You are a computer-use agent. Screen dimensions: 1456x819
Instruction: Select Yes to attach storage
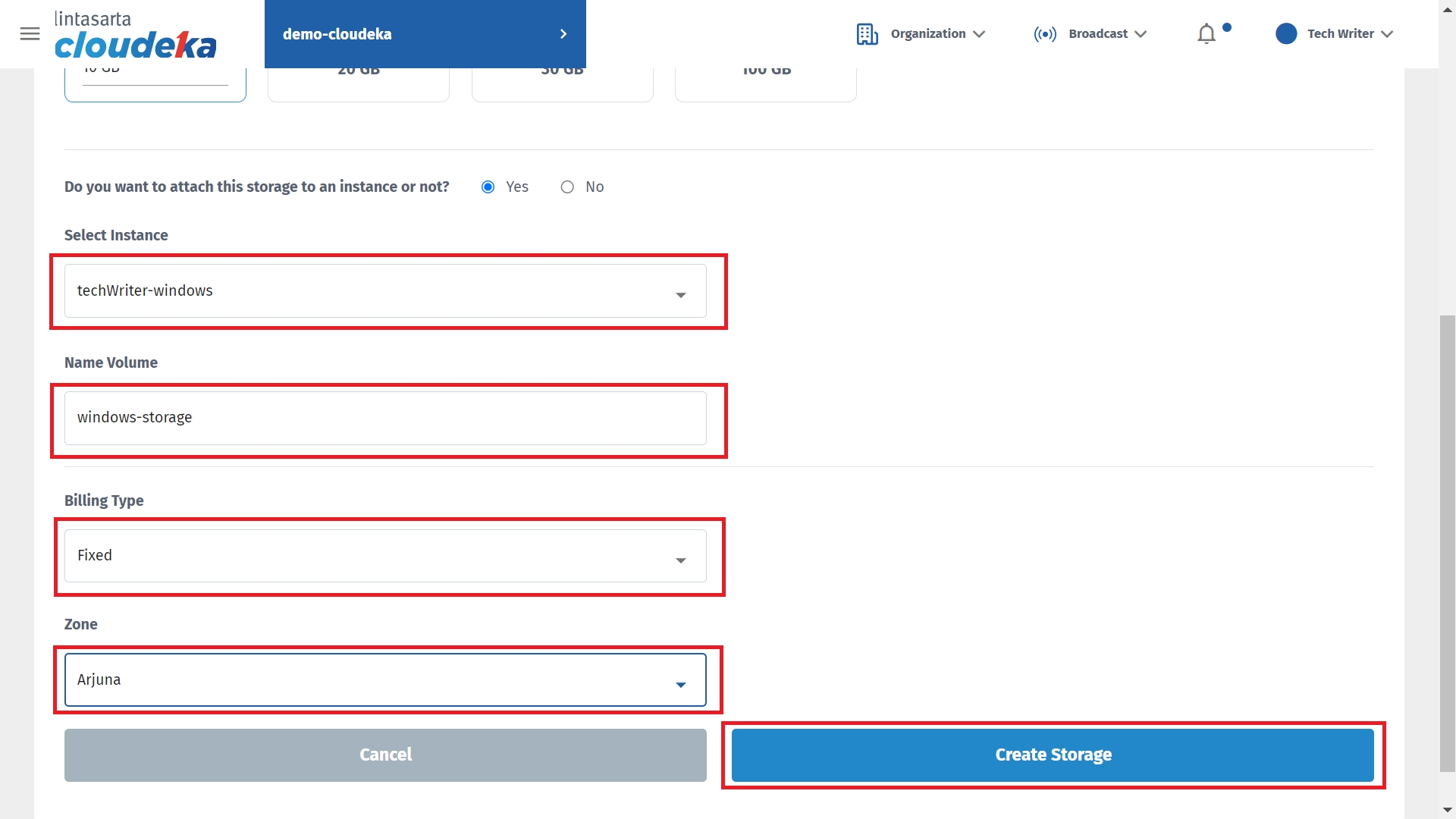[488, 187]
